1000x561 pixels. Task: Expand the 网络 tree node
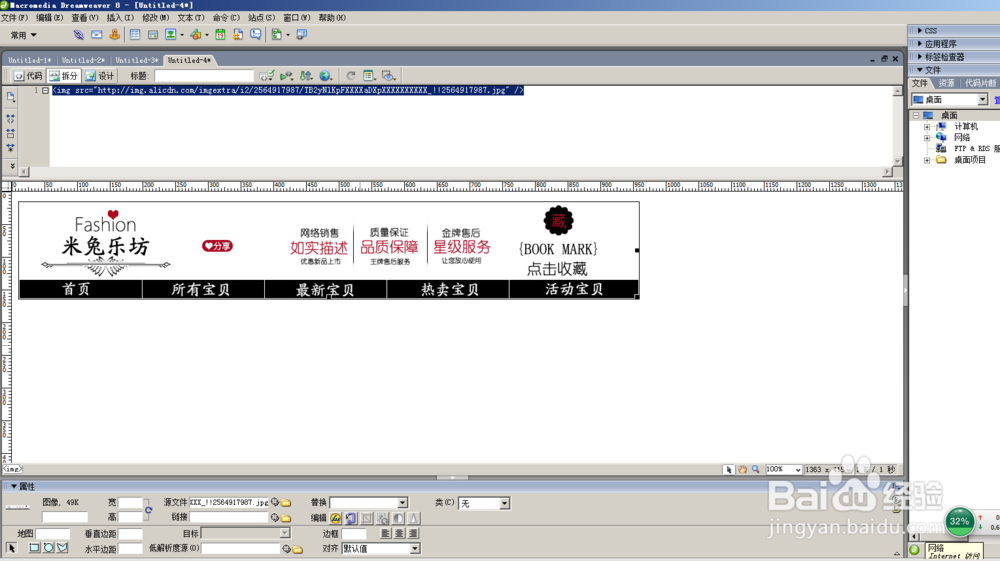(x=927, y=138)
